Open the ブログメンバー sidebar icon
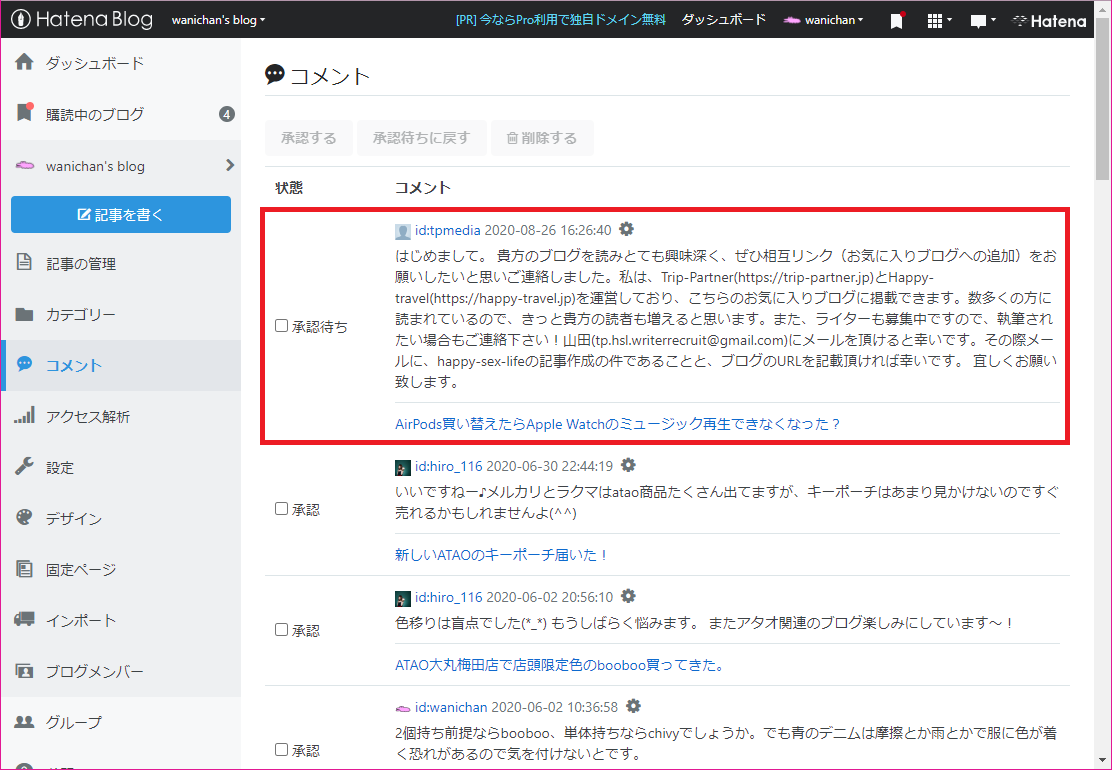The image size is (1112, 770). pos(23,671)
